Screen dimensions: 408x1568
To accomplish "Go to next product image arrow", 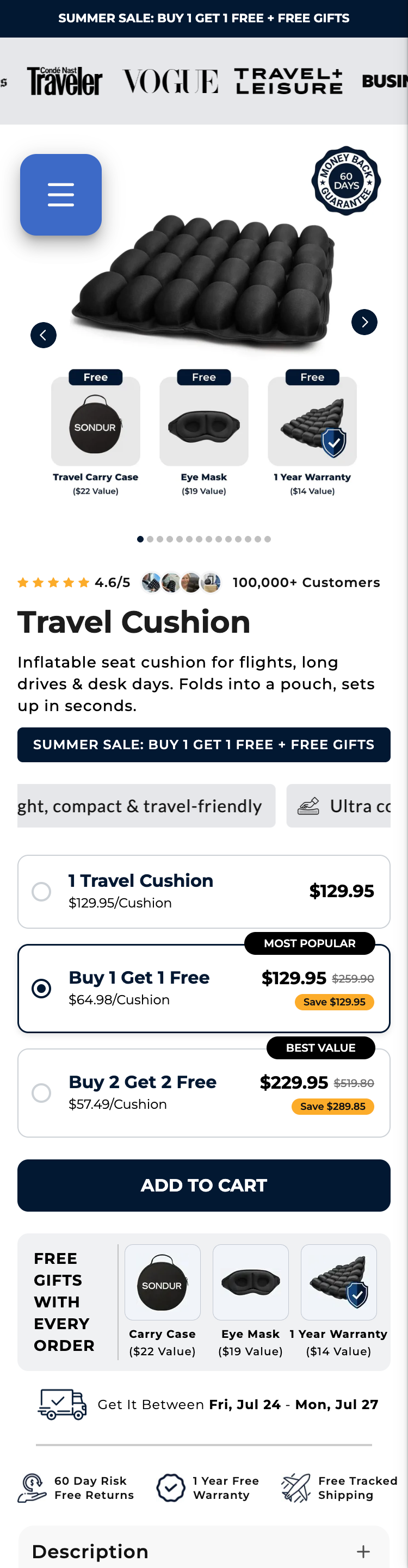I will point(364,322).
